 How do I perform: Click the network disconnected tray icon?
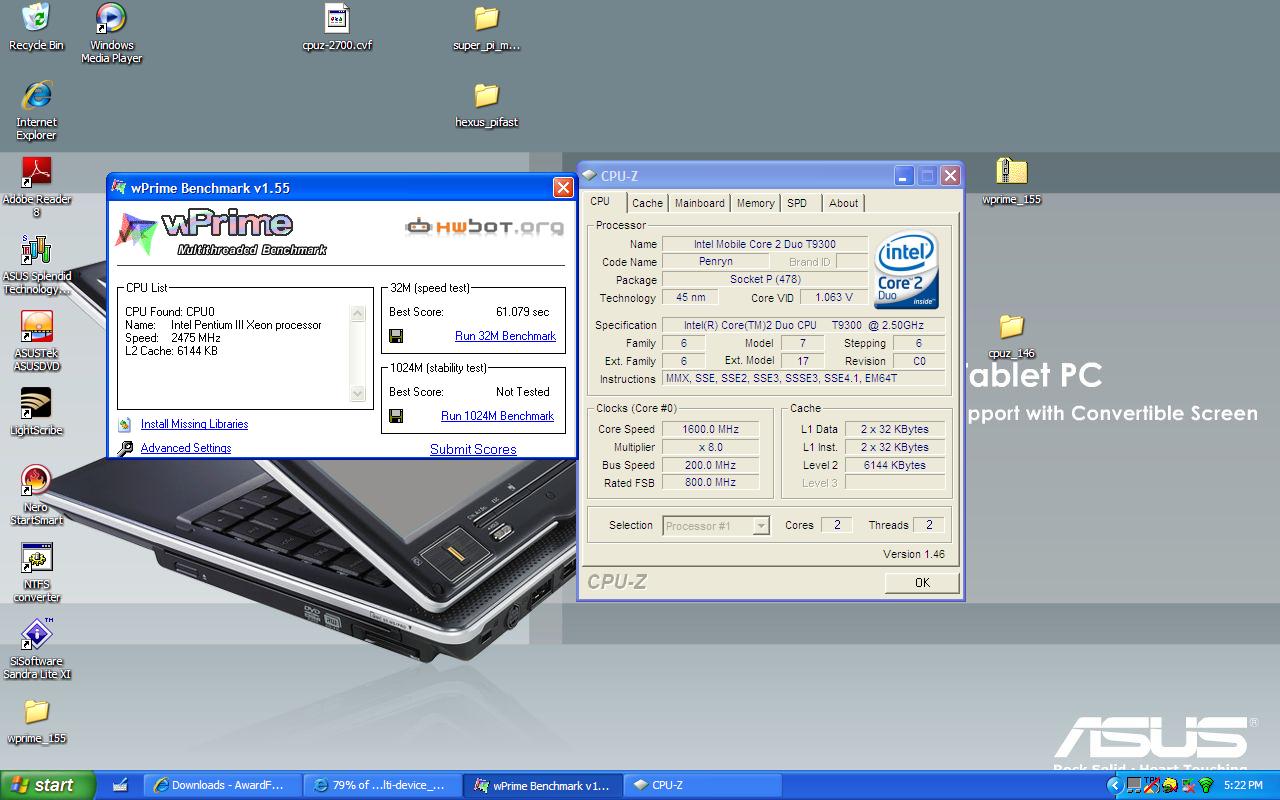(1189, 785)
